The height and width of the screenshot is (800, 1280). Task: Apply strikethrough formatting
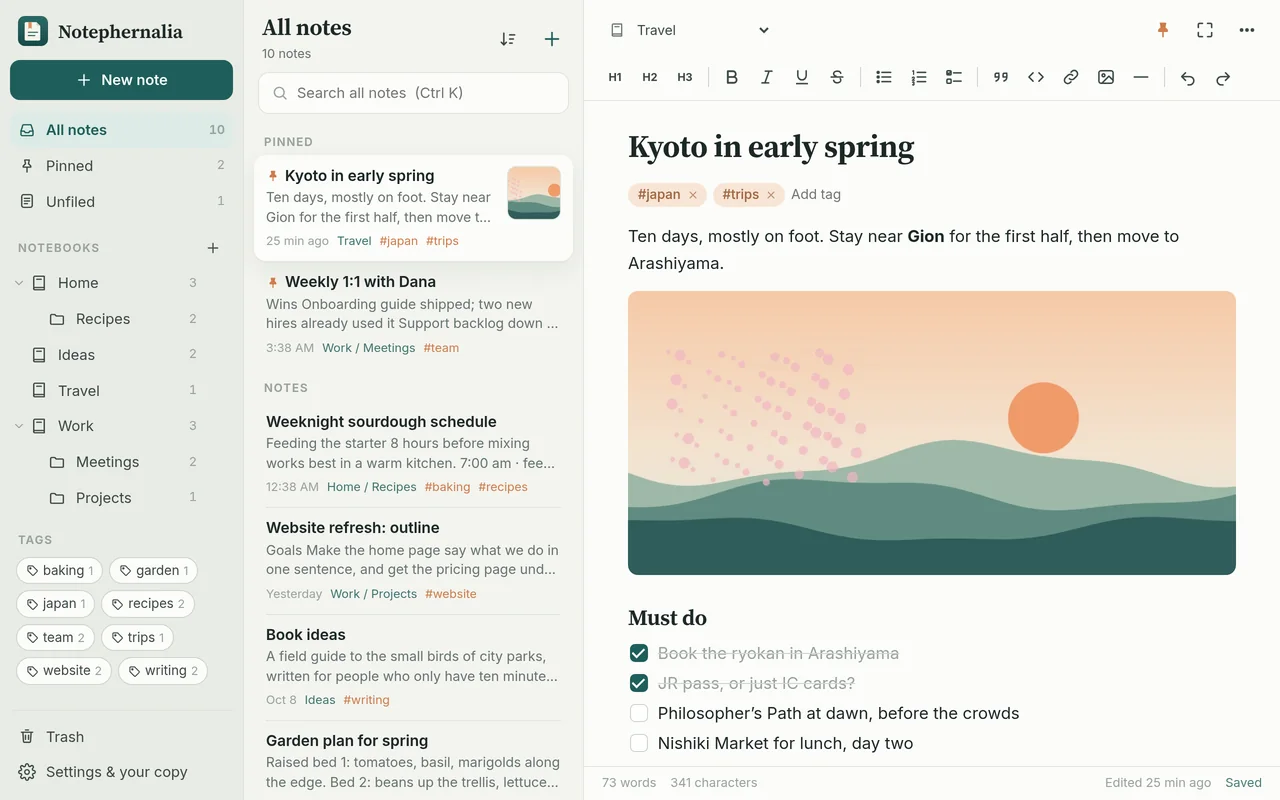click(x=837, y=77)
